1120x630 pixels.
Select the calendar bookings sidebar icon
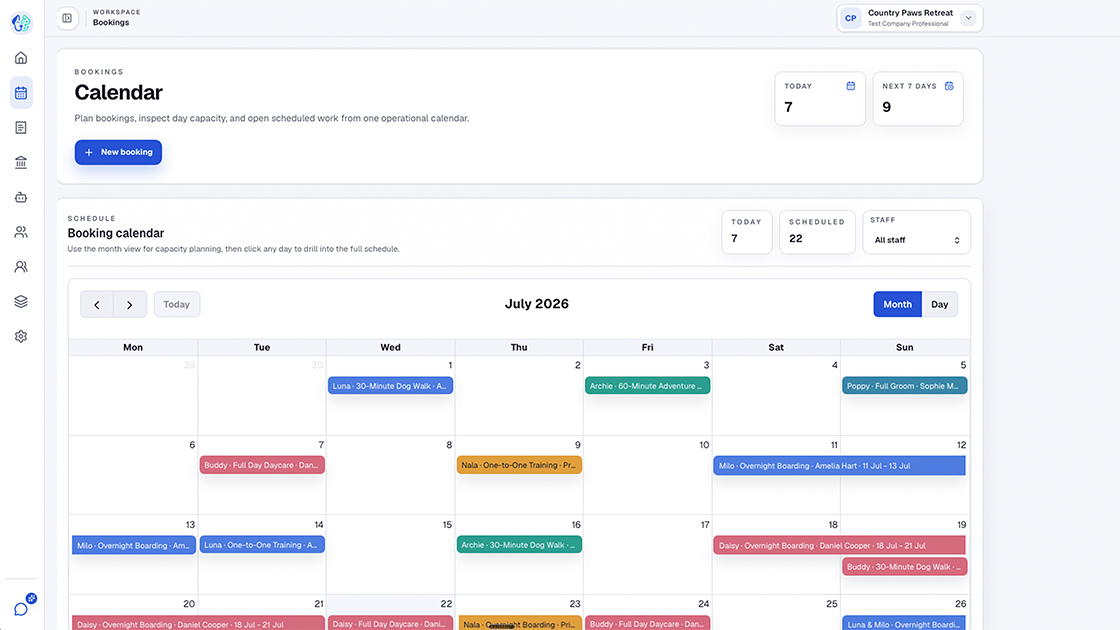(21, 93)
